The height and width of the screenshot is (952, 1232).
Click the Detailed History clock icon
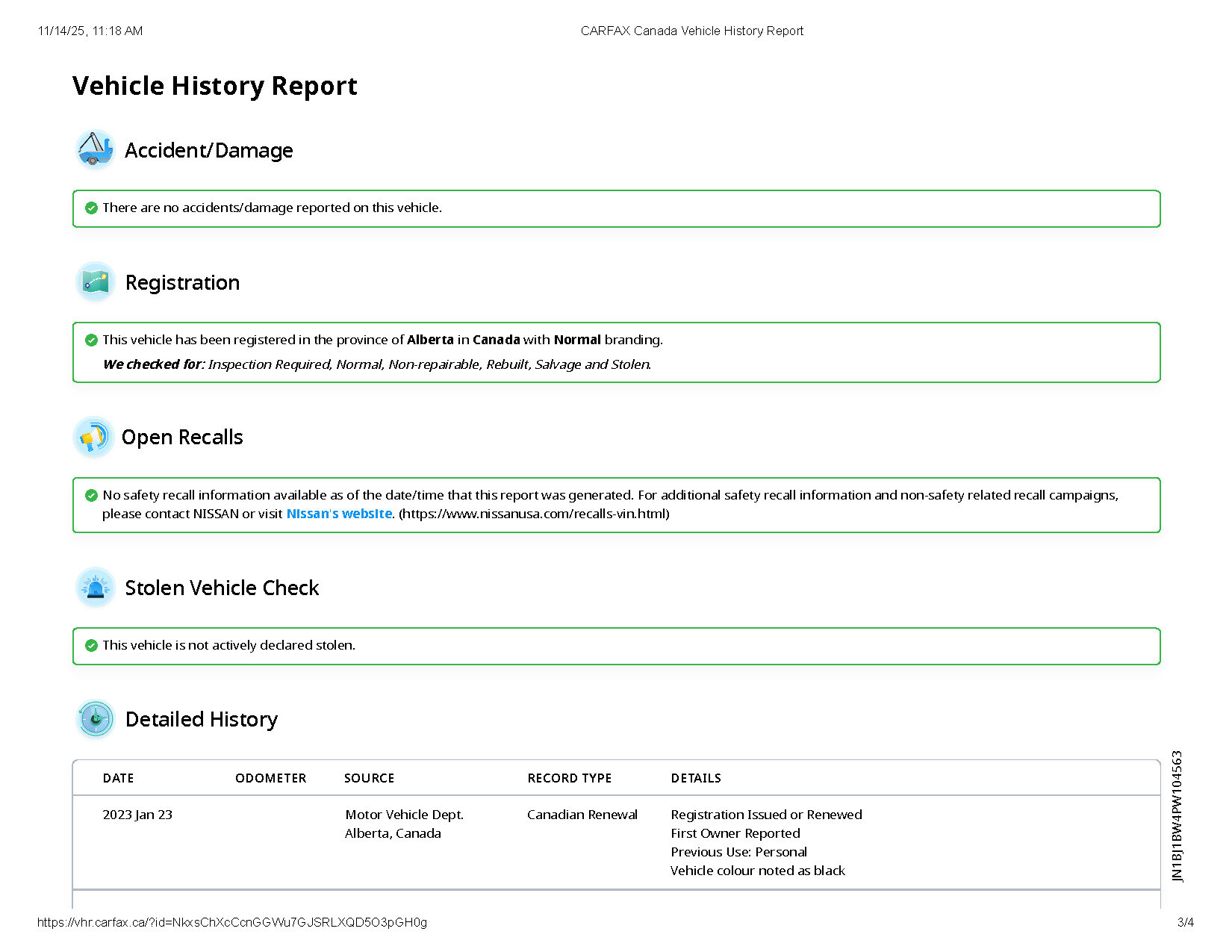pyautogui.click(x=96, y=719)
